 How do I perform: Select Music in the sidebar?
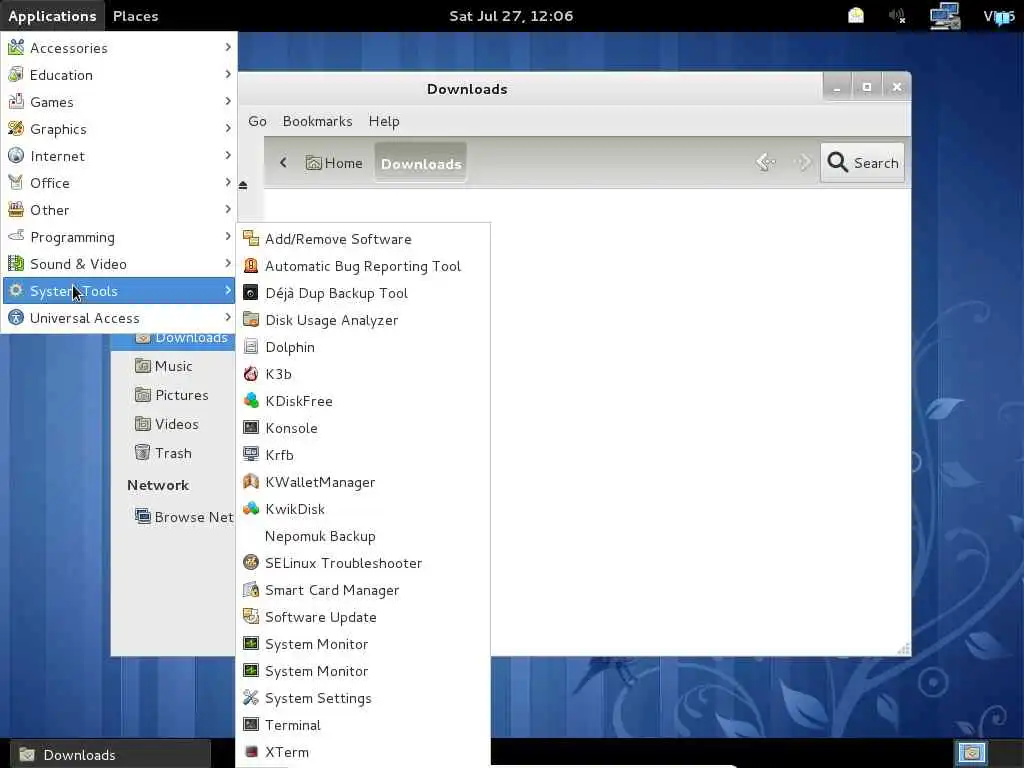point(173,366)
